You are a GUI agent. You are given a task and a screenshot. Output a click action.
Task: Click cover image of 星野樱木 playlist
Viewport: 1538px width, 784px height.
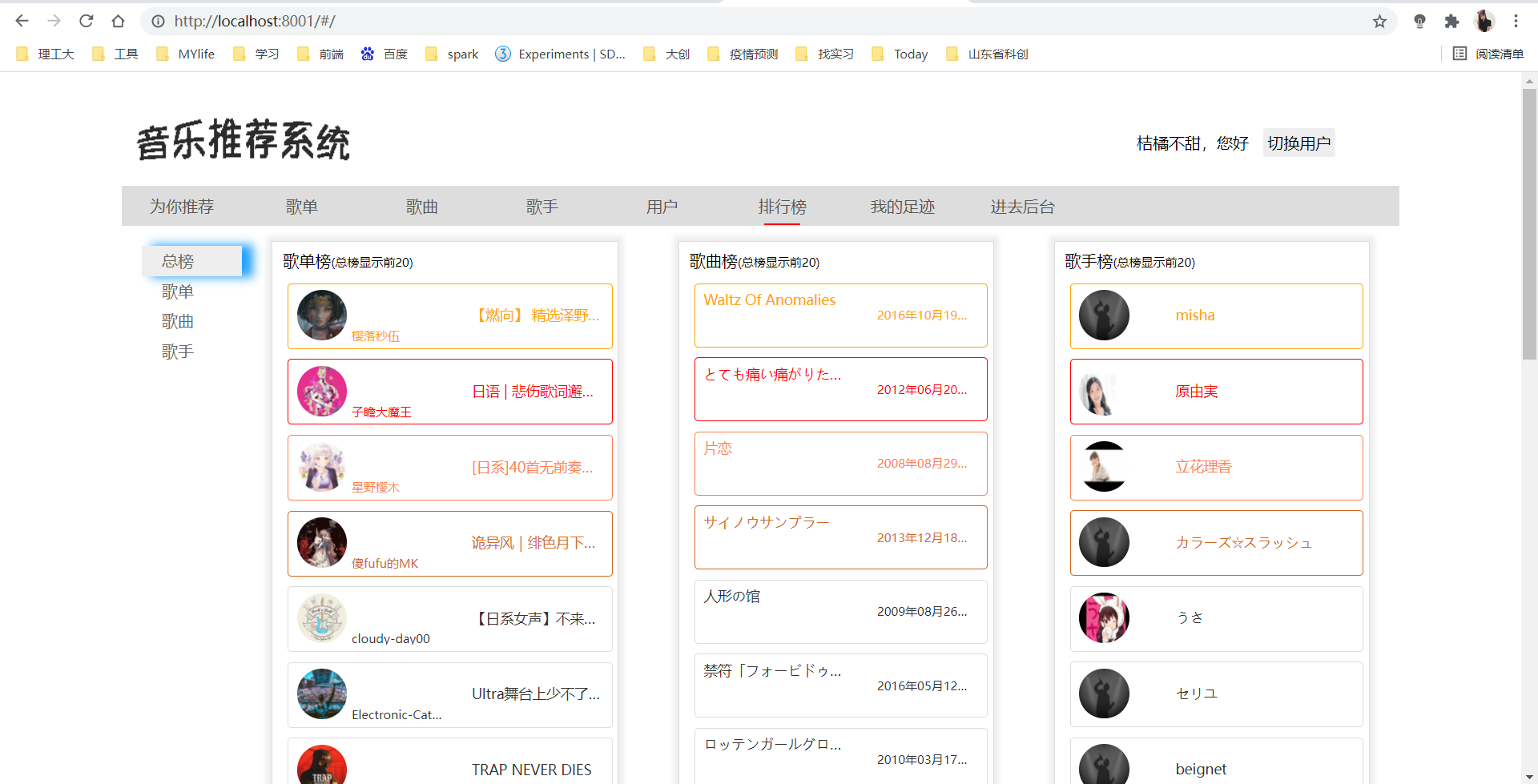[x=322, y=467]
